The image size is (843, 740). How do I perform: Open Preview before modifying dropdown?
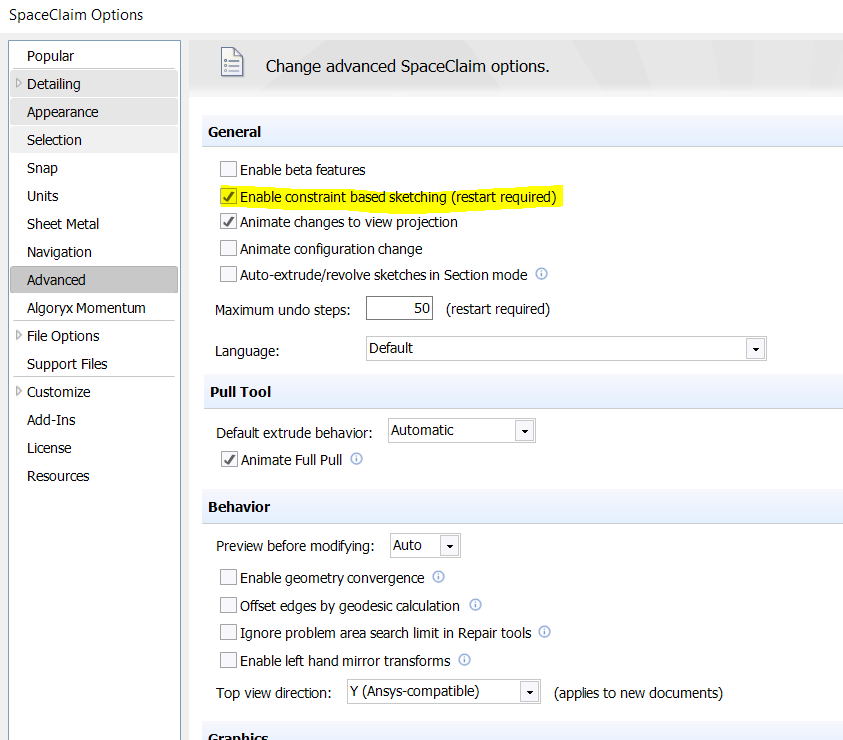point(449,546)
